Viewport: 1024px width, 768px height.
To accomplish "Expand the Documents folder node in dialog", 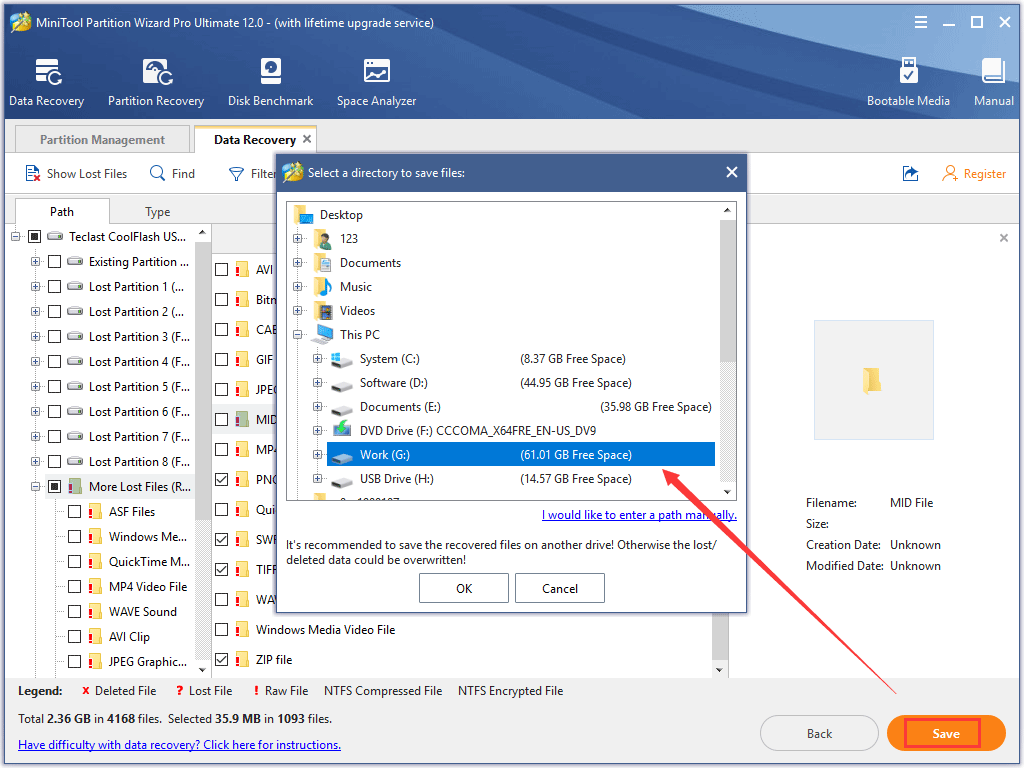I will point(298,263).
